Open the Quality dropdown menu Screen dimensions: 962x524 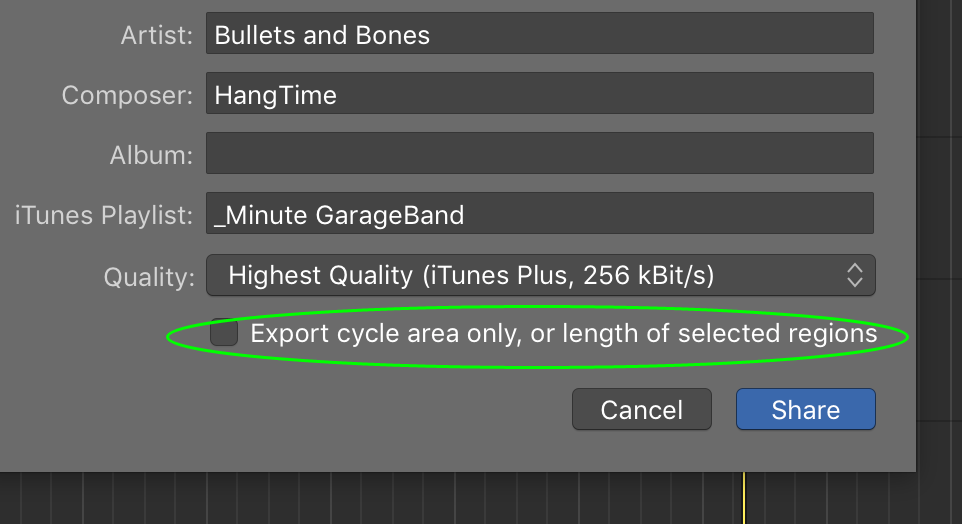tap(540, 275)
